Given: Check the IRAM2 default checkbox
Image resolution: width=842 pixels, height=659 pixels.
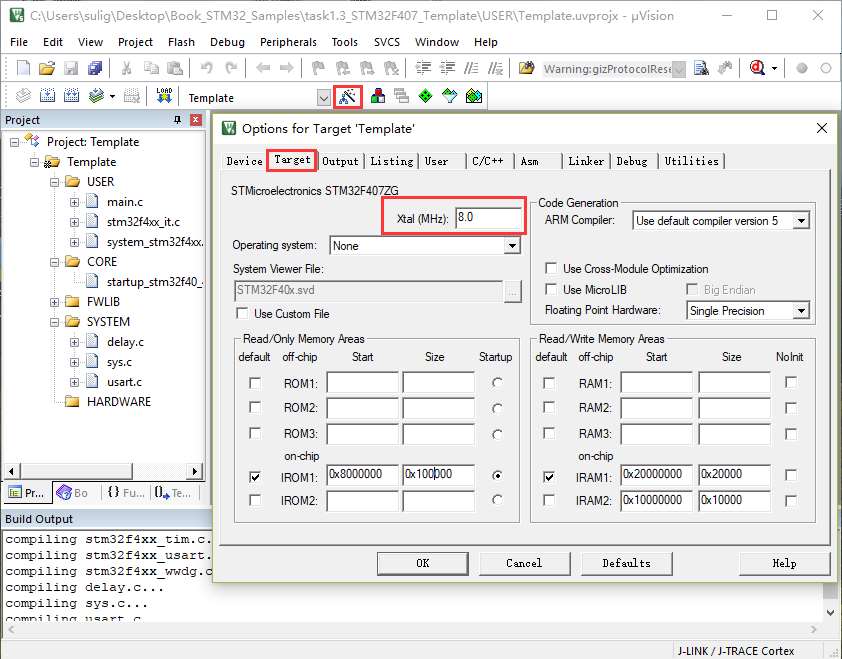Looking at the screenshot, I should coord(549,500).
